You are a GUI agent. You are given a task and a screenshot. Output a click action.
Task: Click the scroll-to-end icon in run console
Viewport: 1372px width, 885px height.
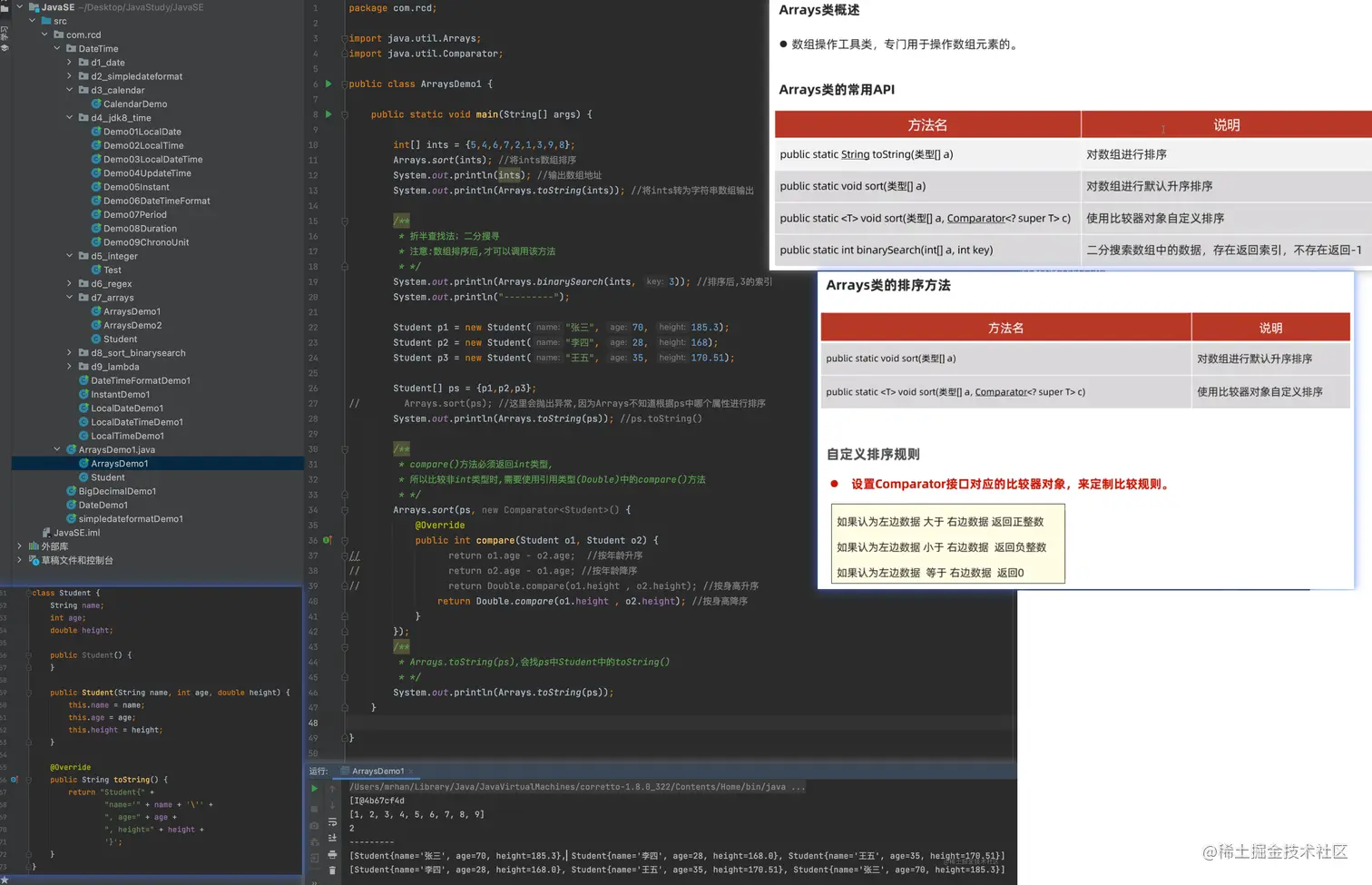[x=332, y=838]
